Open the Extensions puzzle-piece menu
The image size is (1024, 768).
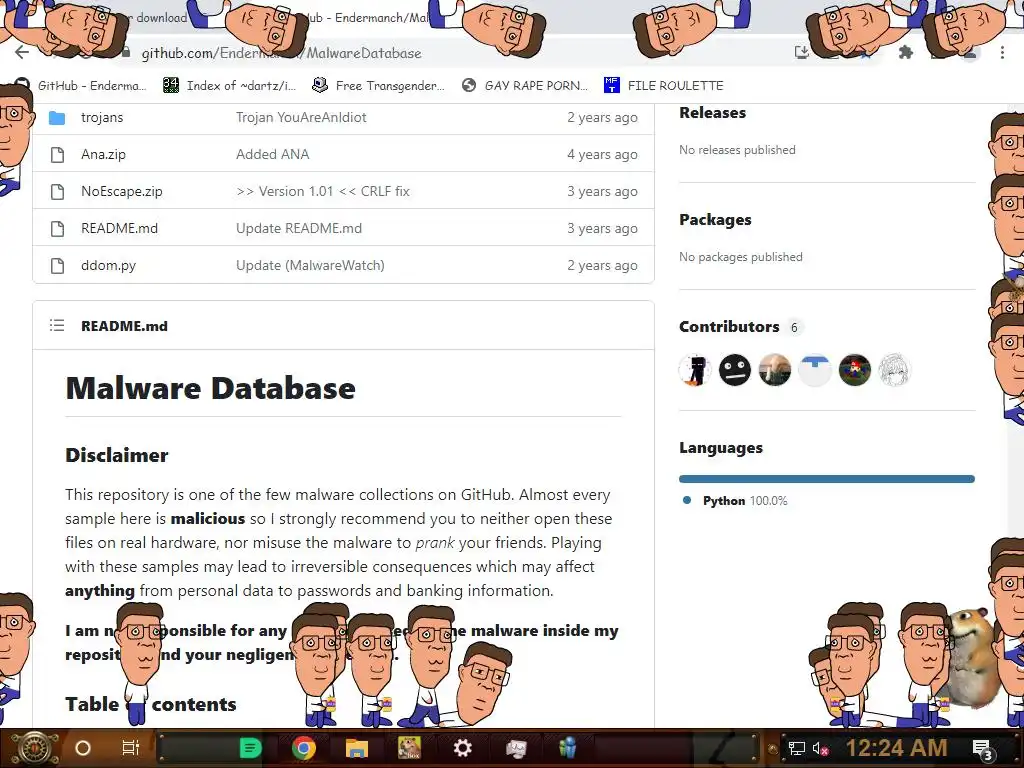pyautogui.click(x=906, y=52)
